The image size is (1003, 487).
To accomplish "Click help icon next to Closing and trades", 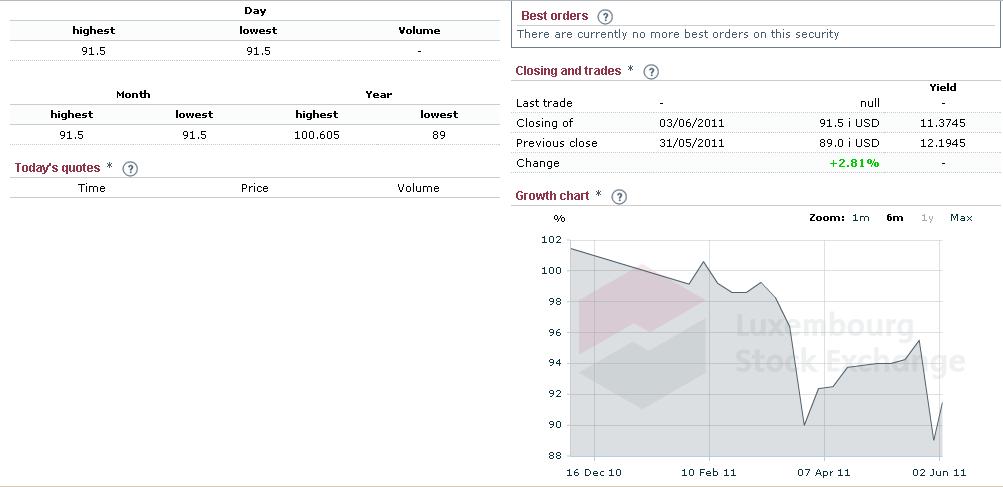I will tap(651, 72).
